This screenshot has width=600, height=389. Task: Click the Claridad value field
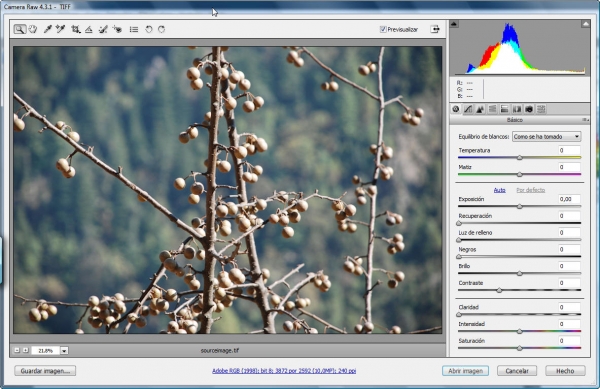[x=569, y=307]
